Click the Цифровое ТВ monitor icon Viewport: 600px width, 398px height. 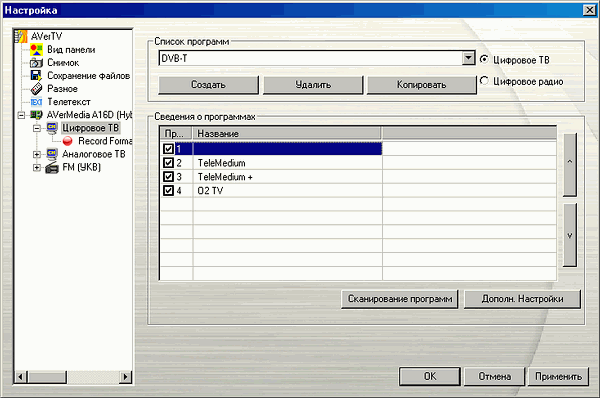tap(52, 128)
